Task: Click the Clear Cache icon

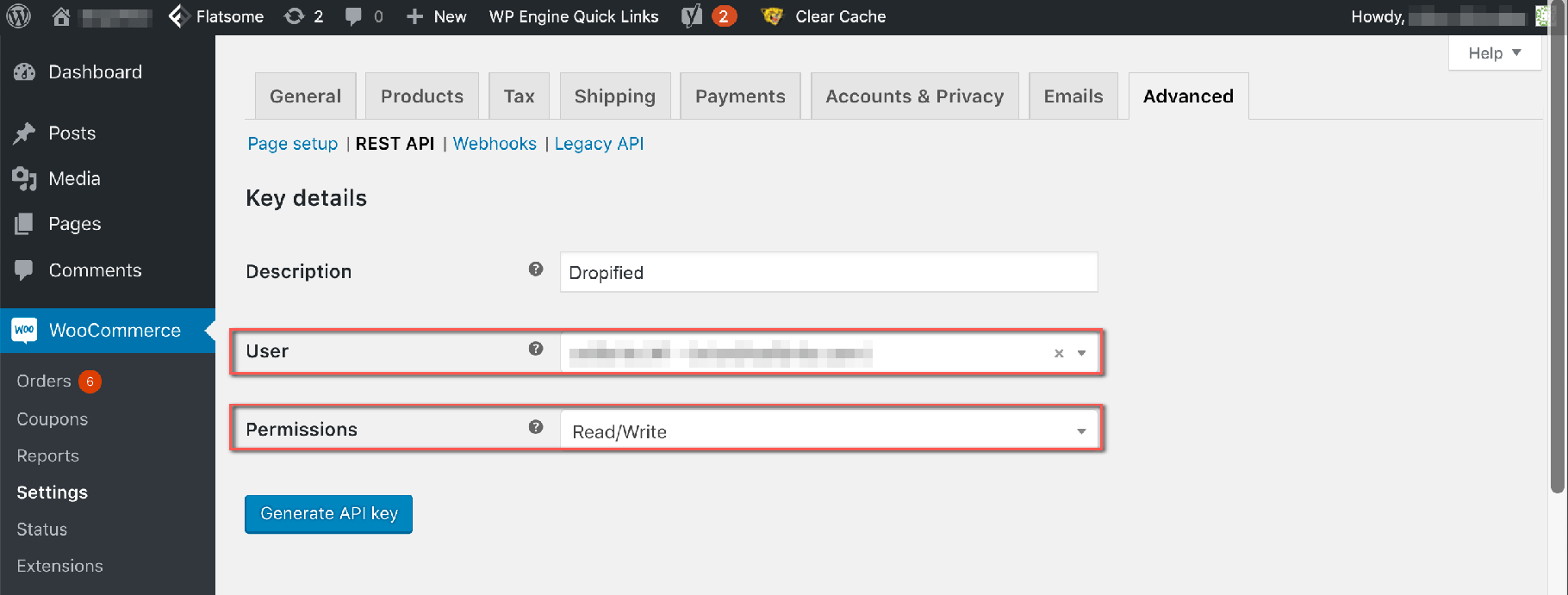Action: point(773,16)
